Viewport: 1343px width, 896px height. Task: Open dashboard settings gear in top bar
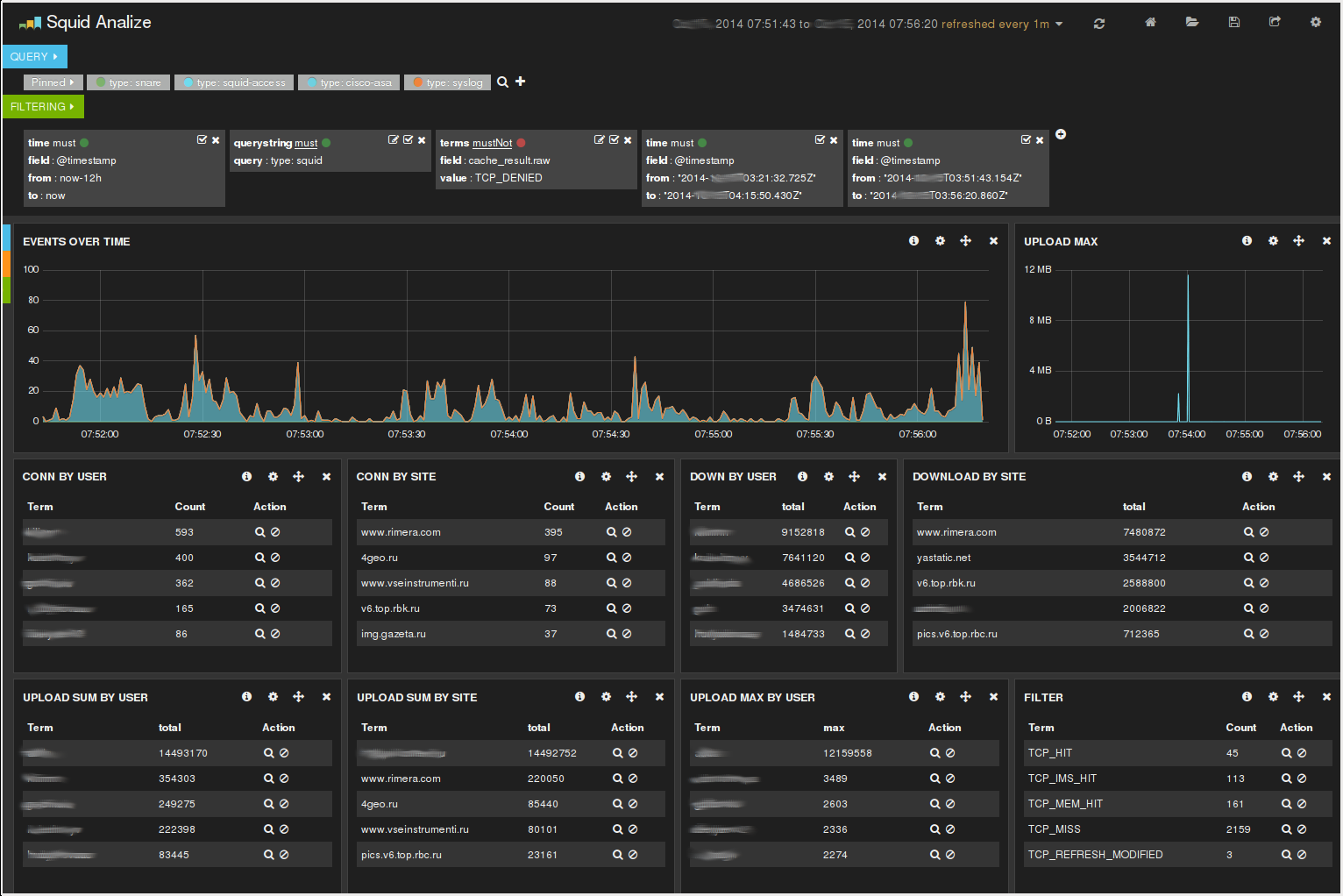(1316, 22)
